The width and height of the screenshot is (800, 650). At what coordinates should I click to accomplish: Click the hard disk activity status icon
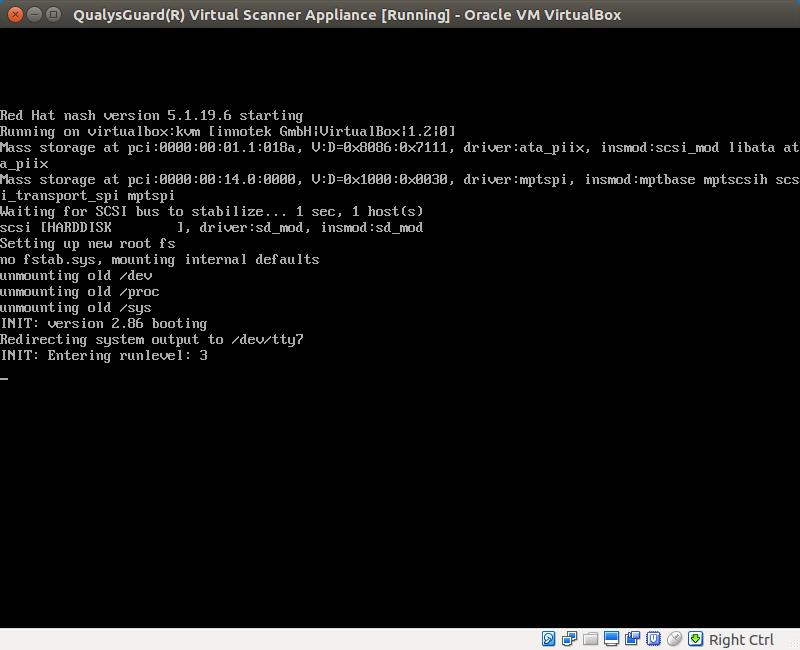(548, 639)
